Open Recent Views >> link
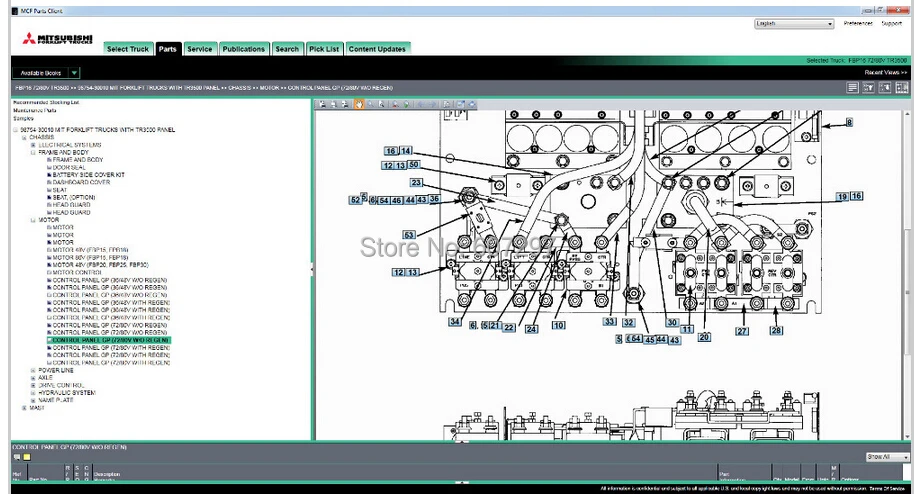The image size is (914, 494). coord(885,73)
